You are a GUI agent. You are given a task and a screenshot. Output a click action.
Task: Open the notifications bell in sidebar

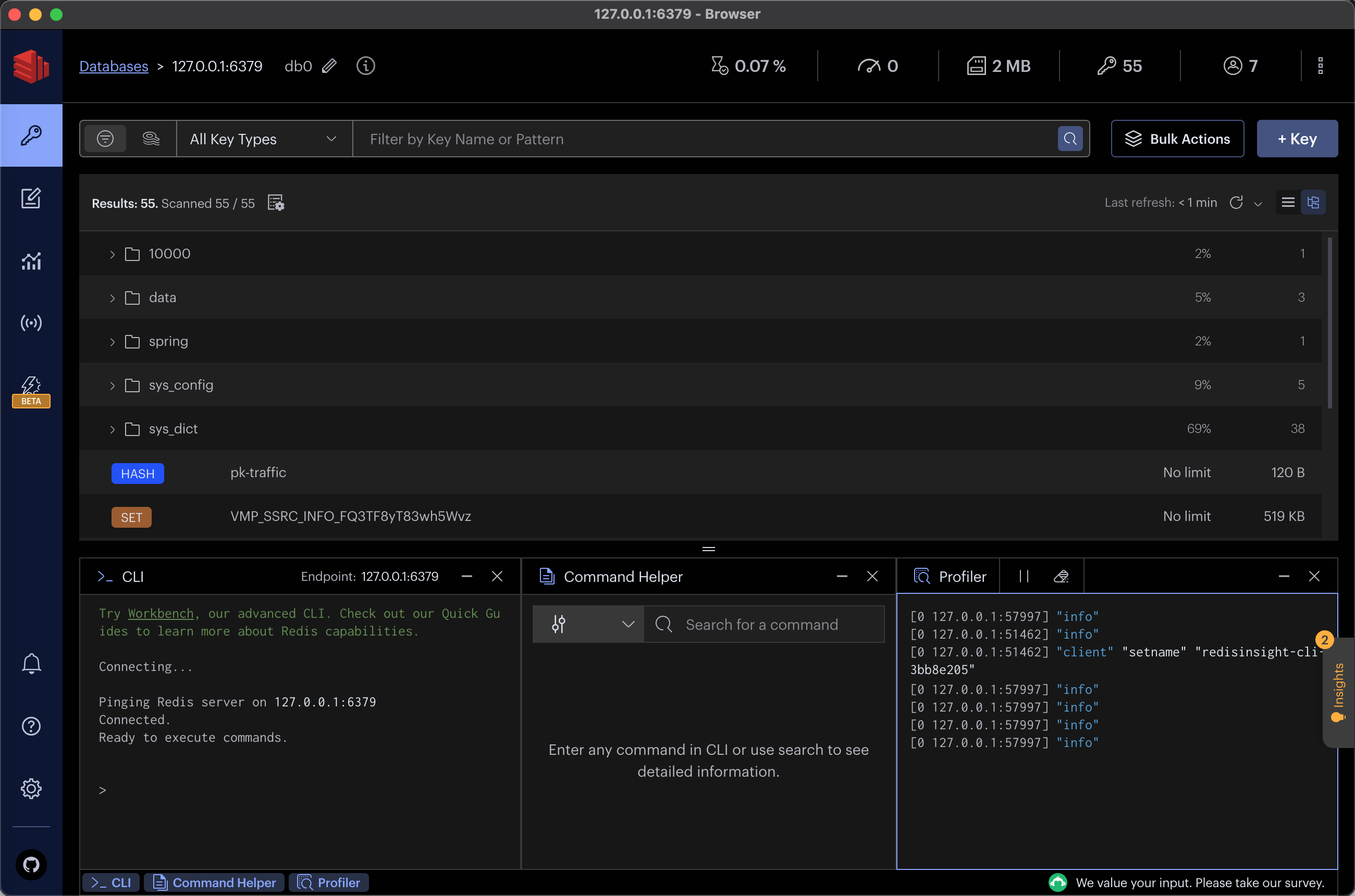tap(31, 664)
